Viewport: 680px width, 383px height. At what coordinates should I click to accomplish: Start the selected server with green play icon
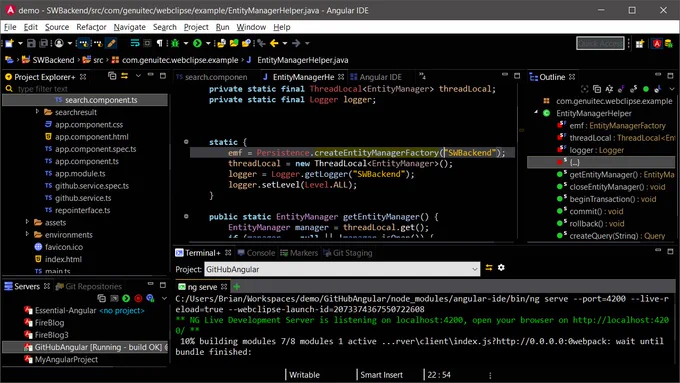coord(126,298)
